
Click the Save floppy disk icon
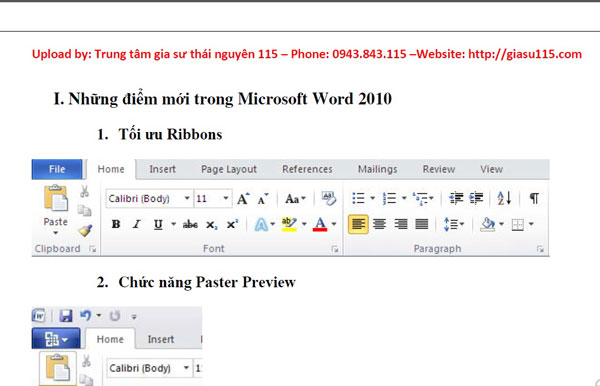coord(66,316)
